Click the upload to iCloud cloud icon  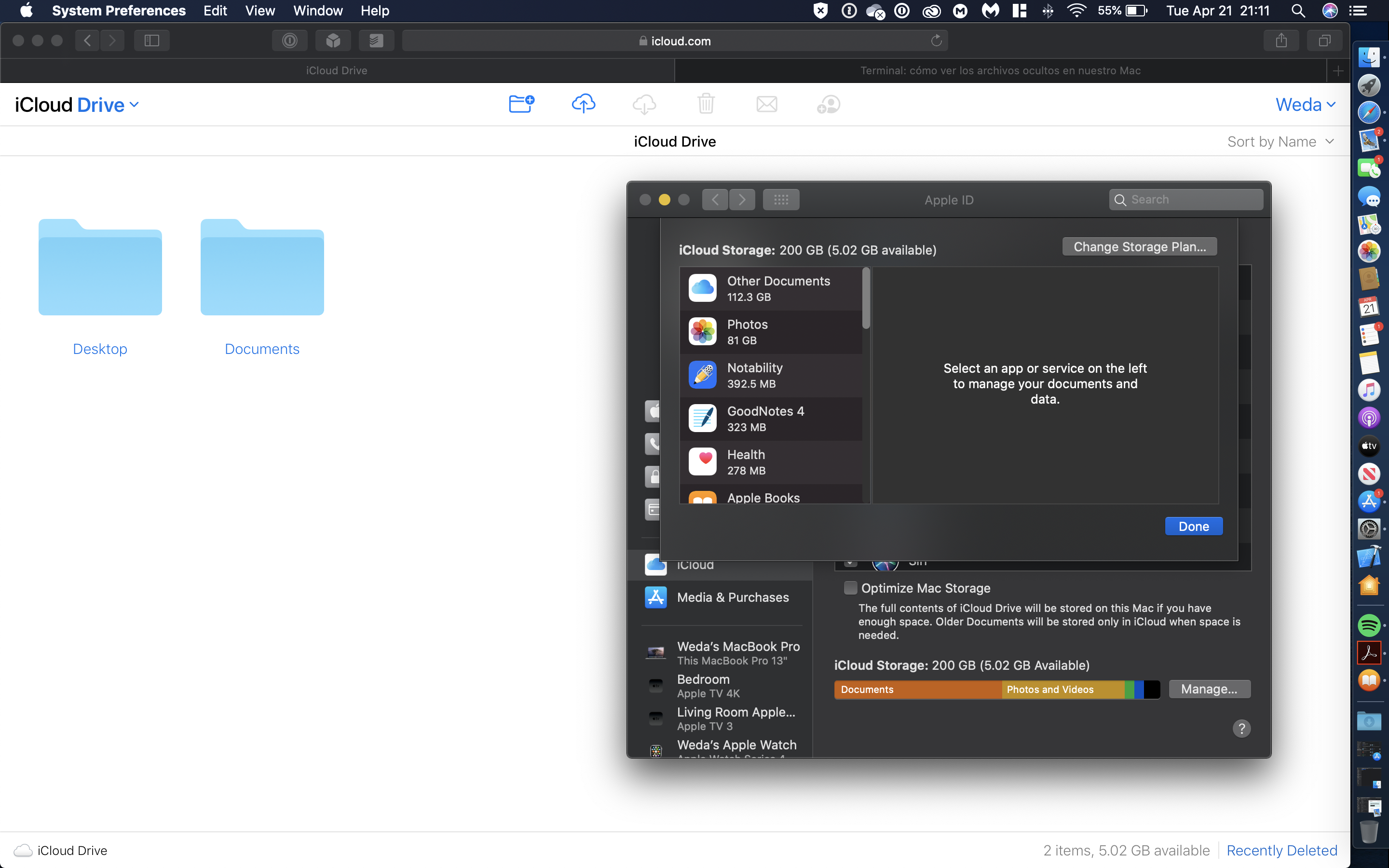point(583,104)
